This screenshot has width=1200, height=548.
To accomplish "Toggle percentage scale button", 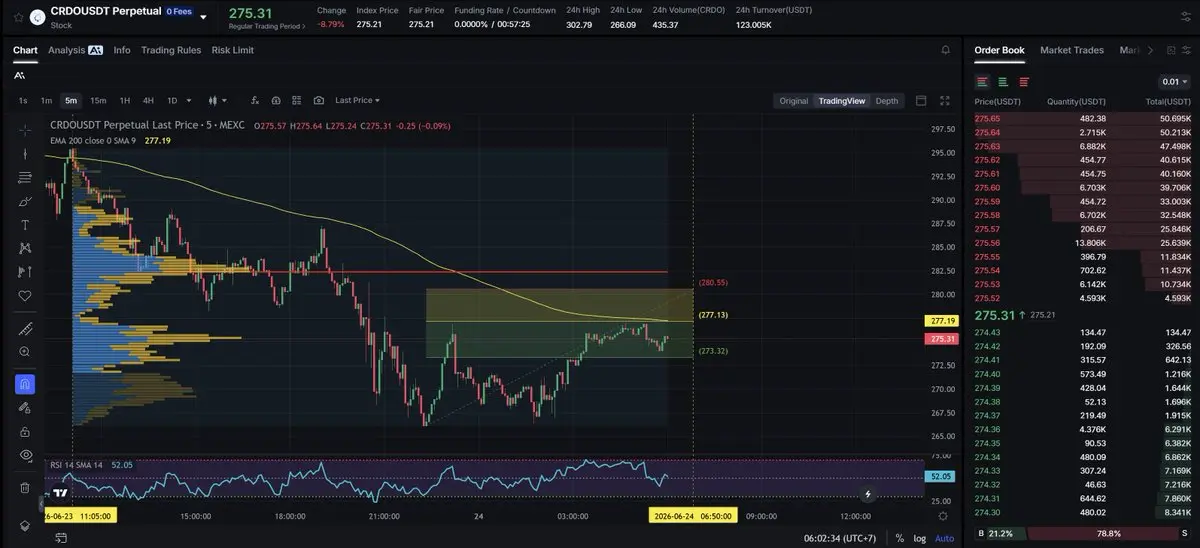I will [900, 538].
